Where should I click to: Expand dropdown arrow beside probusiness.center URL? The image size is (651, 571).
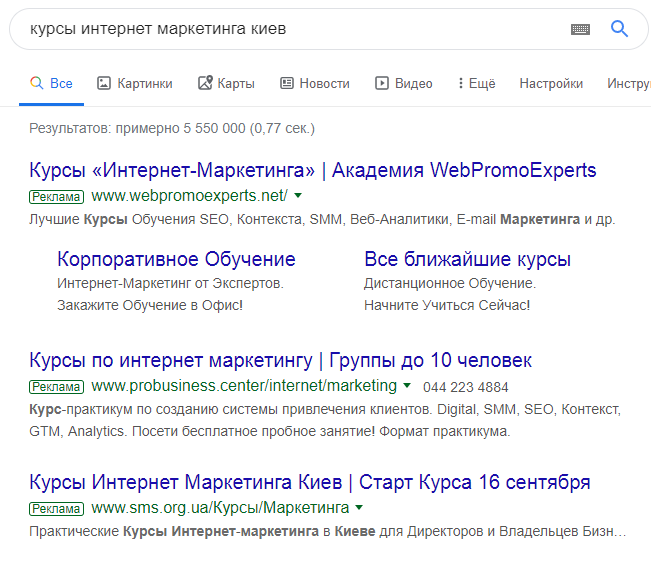pos(407,386)
